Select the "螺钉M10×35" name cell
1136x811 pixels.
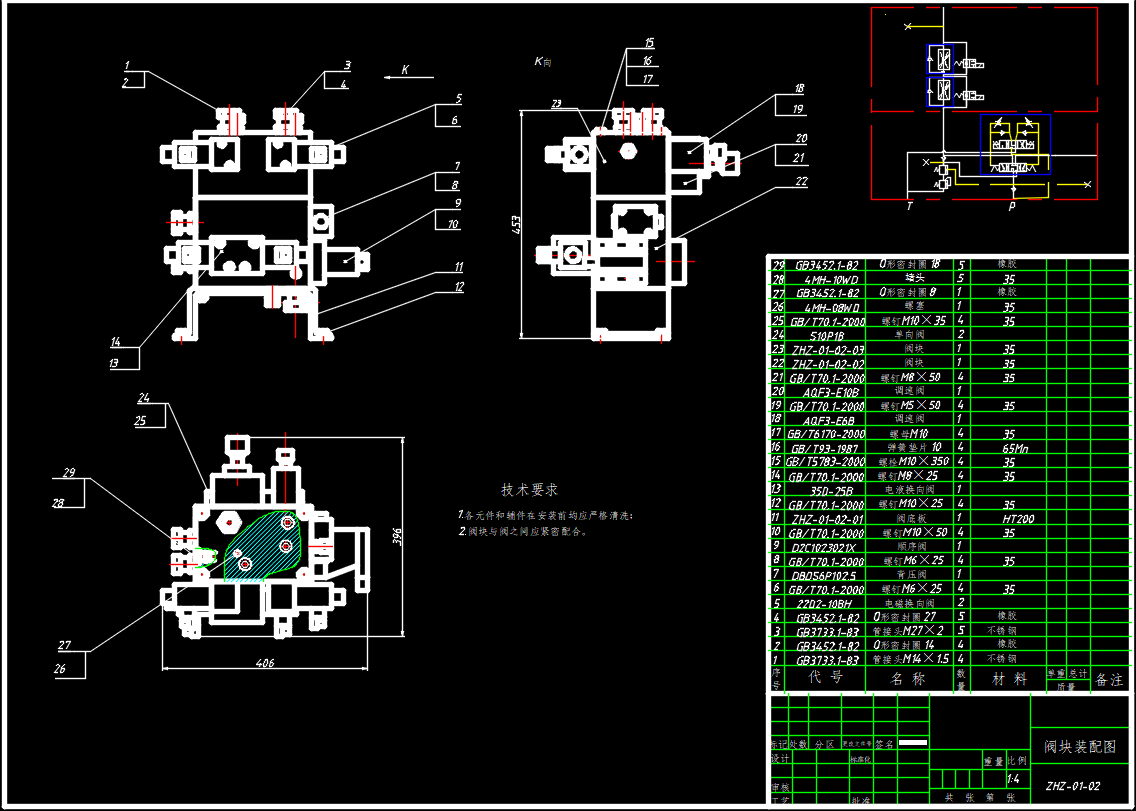pyautogui.click(x=913, y=321)
